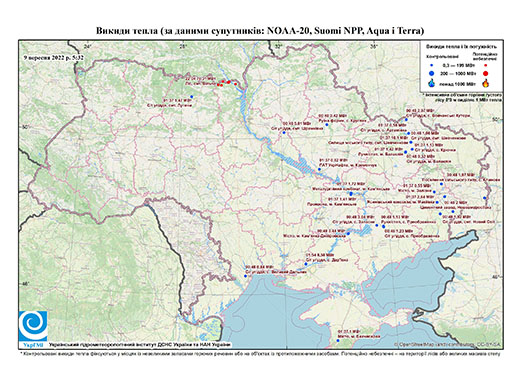Screen dimensions: 520x368
Task: Select the large red circle legend symbol
Action: (486, 73)
